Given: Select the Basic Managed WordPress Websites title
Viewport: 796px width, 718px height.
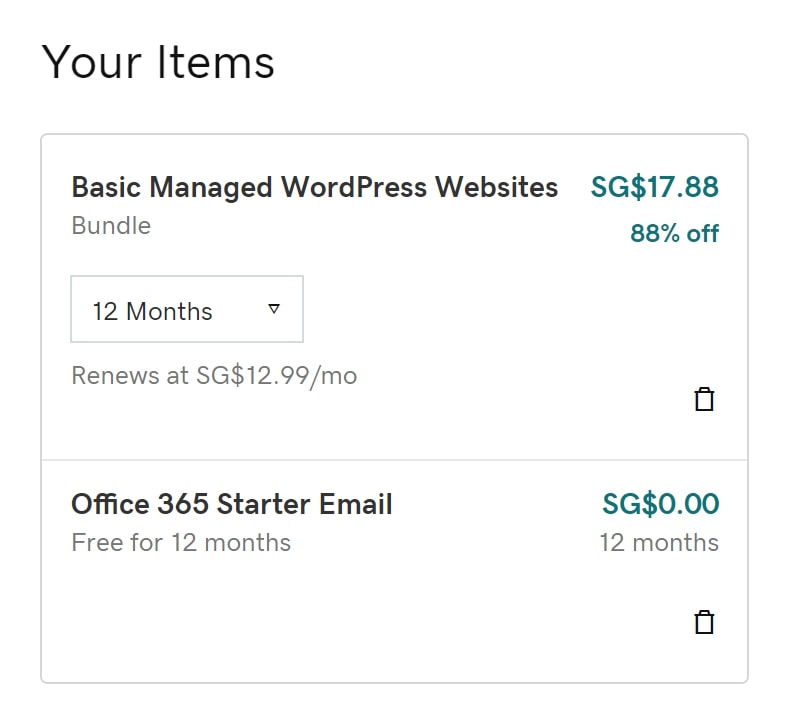Looking at the screenshot, I should (x=315, y=187).
